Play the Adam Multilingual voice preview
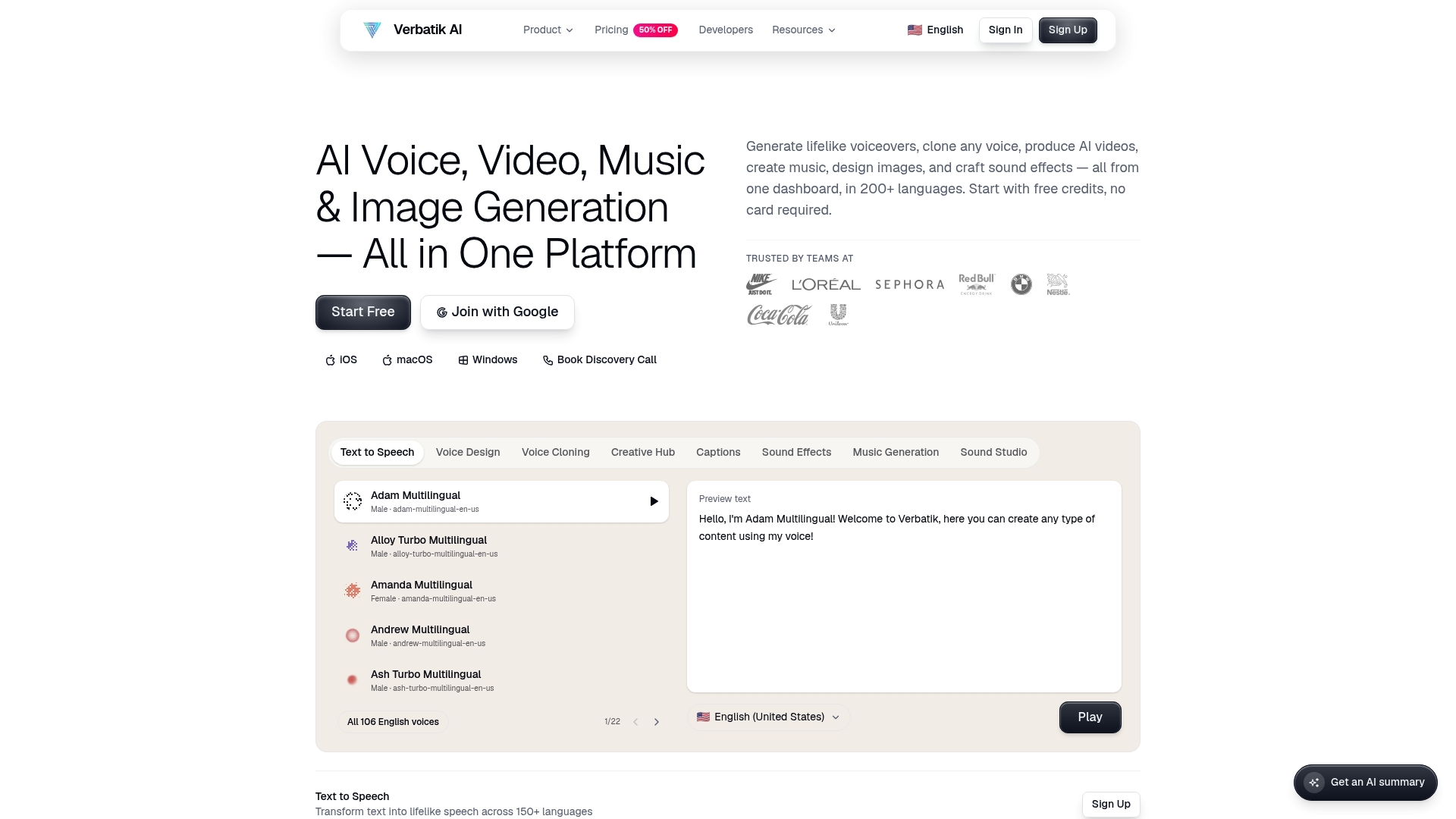 point(654,501)
